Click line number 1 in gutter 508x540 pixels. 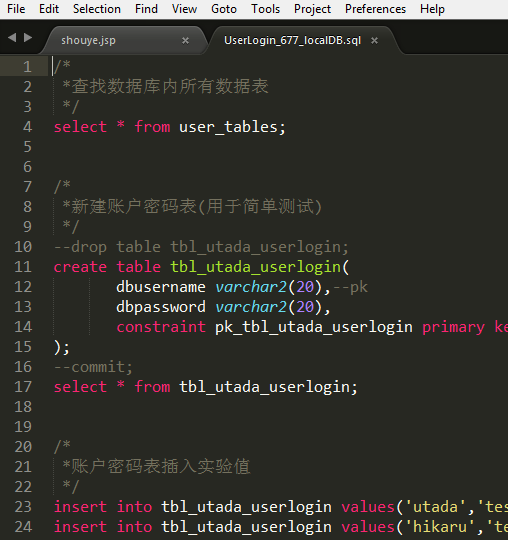pos(28,67)
